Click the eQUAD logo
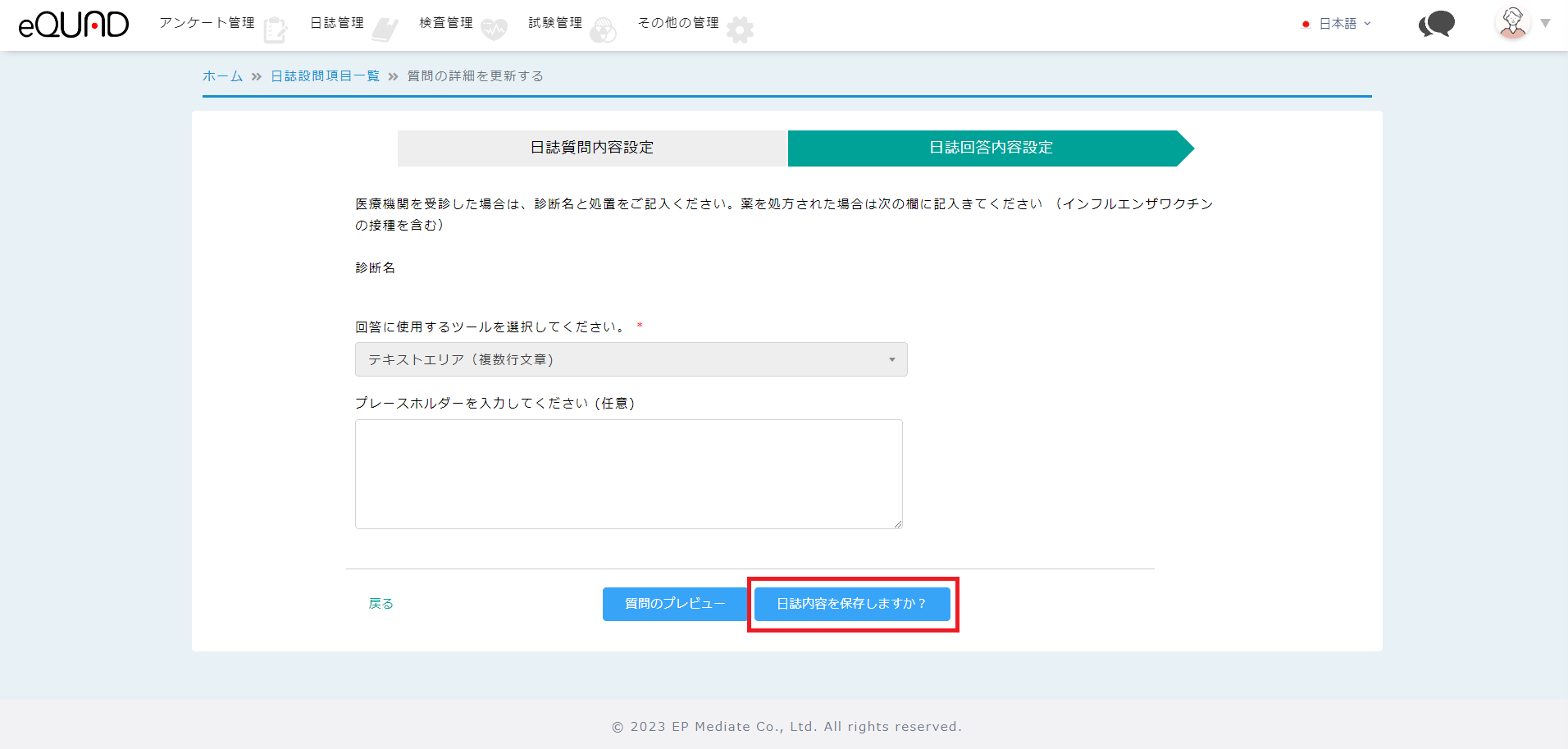The width and height of the screenshot is (1568, 749). [74, 25]
